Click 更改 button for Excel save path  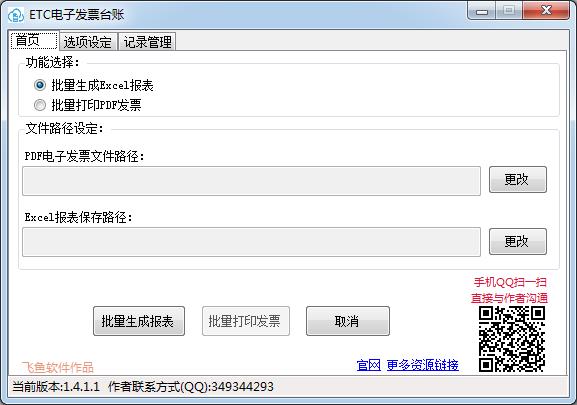point(517,241)
